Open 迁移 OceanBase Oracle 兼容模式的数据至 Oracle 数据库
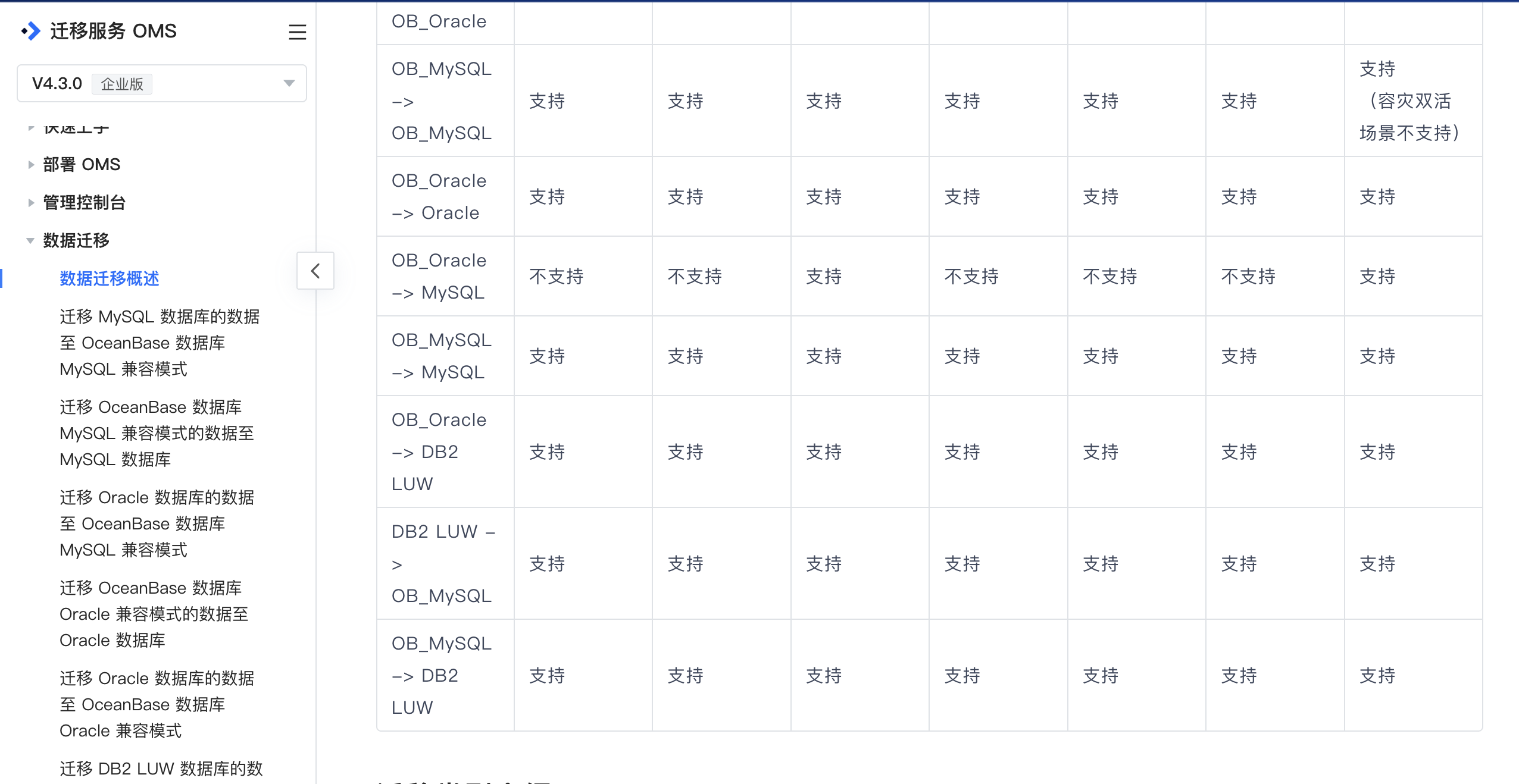 154,614
